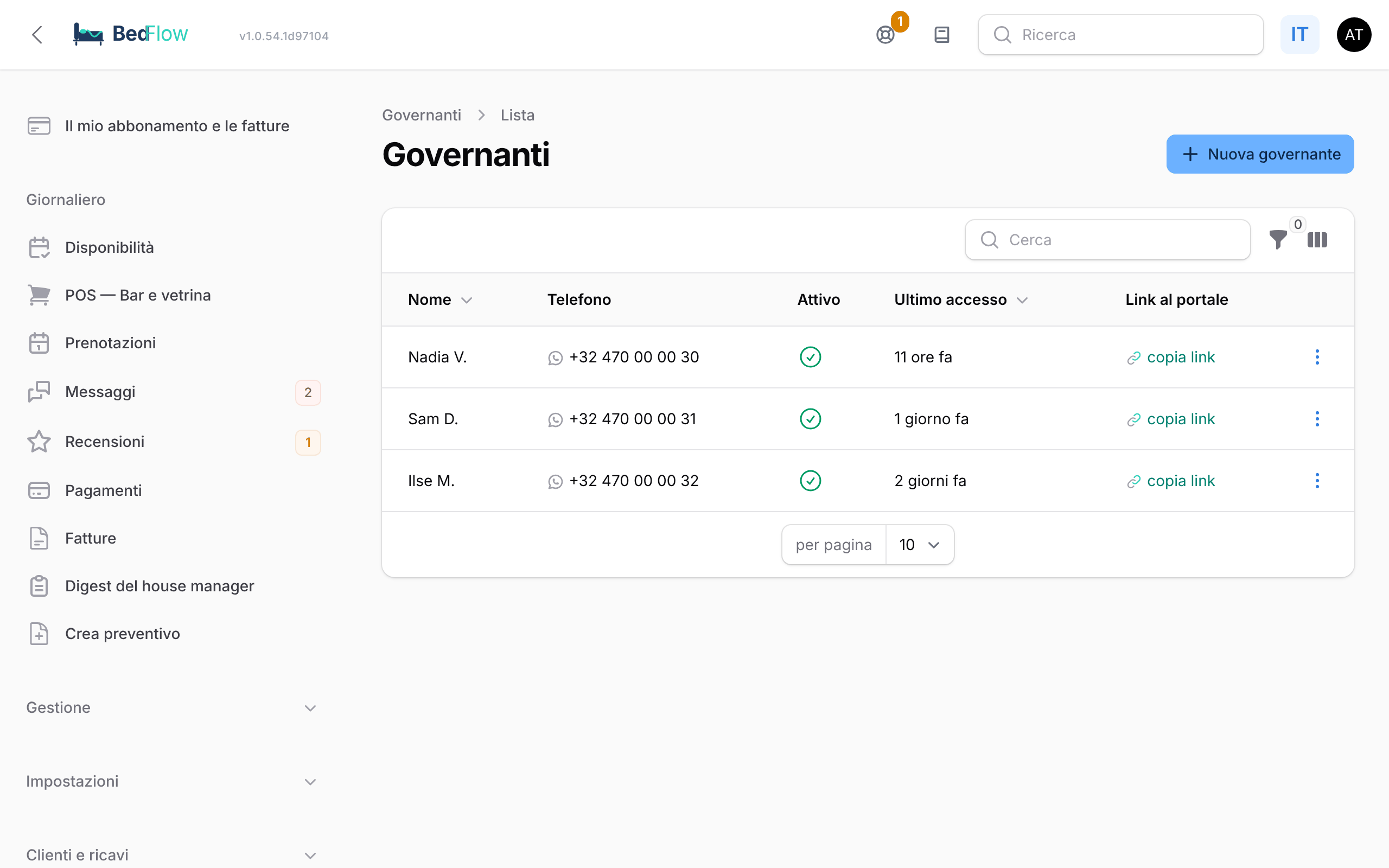Click the POS shopping cart icon
The height and width of the screenshot is (868, 1389).
tap(39, 295)
